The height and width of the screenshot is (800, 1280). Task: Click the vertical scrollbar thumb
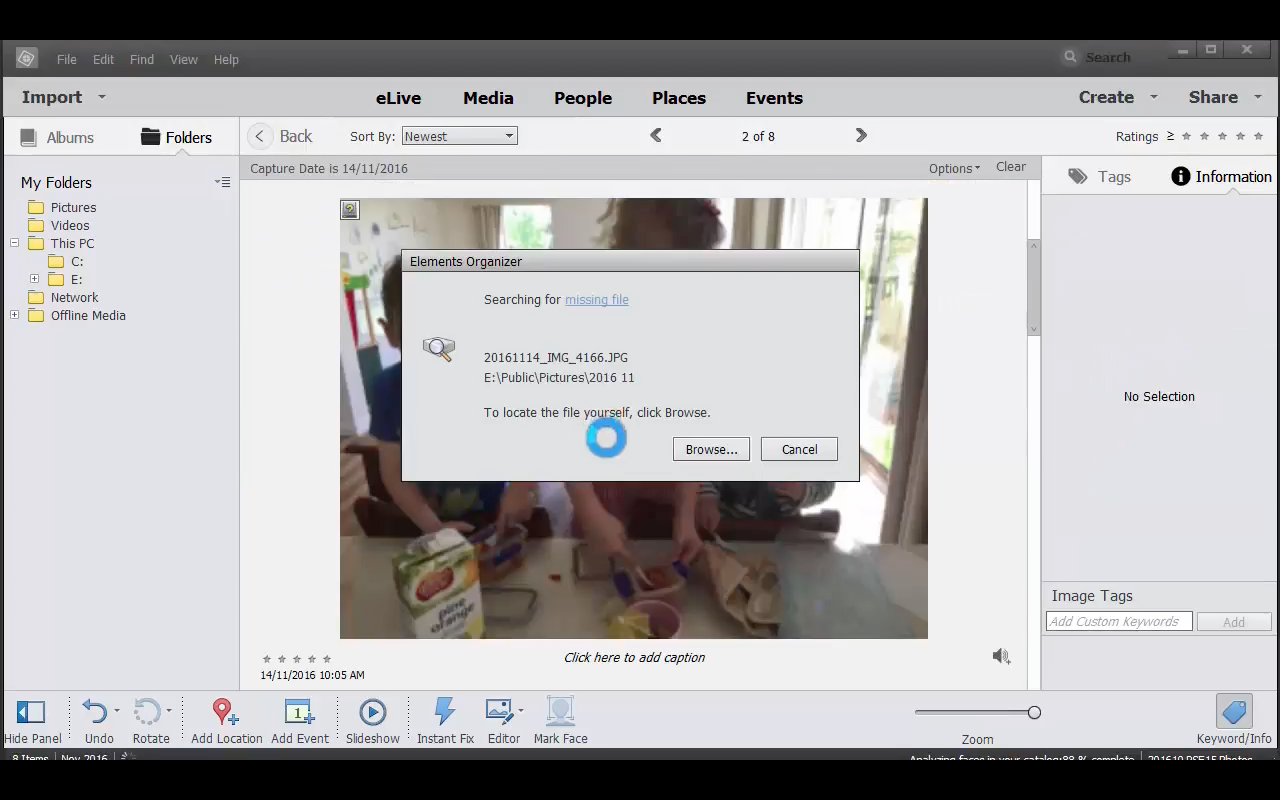(1033, 288)
